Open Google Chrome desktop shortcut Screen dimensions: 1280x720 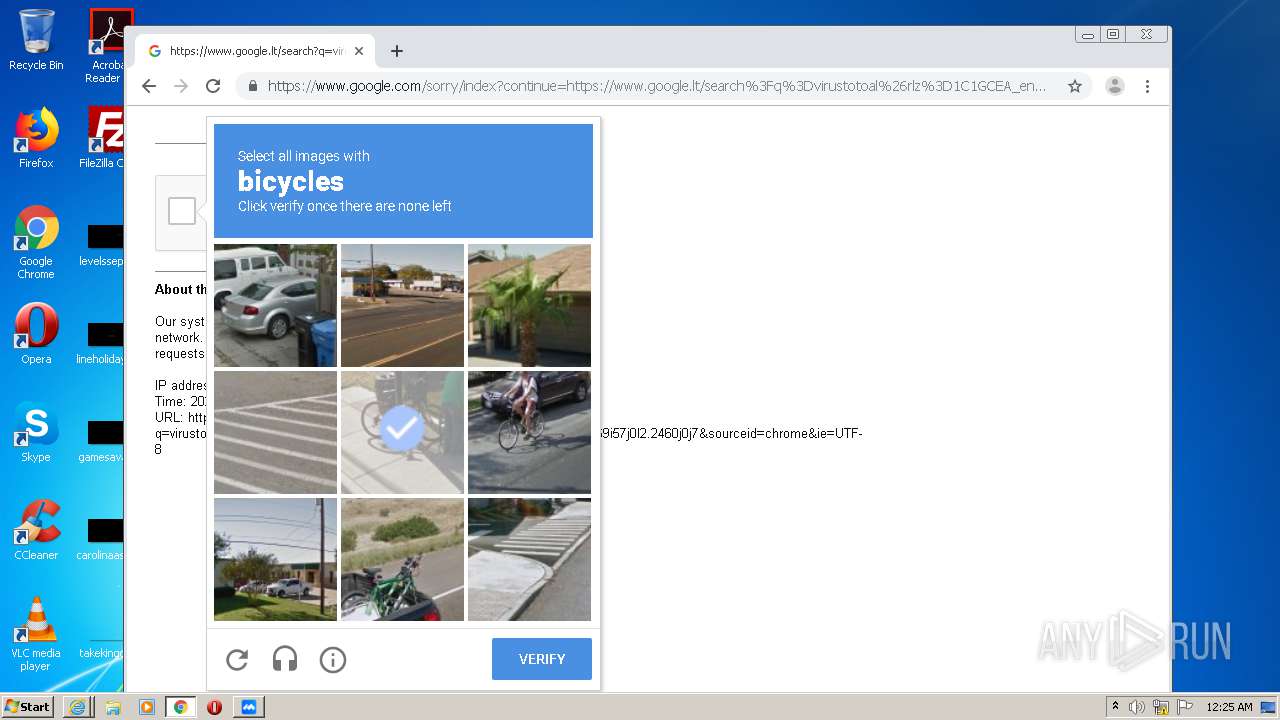(36, 242)
